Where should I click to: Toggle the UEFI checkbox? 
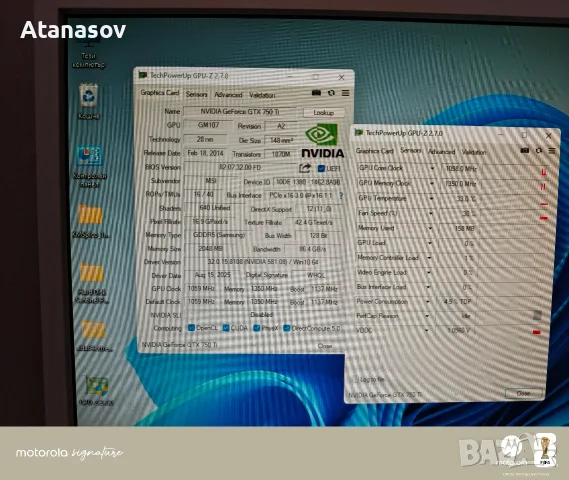coord(321,168)
